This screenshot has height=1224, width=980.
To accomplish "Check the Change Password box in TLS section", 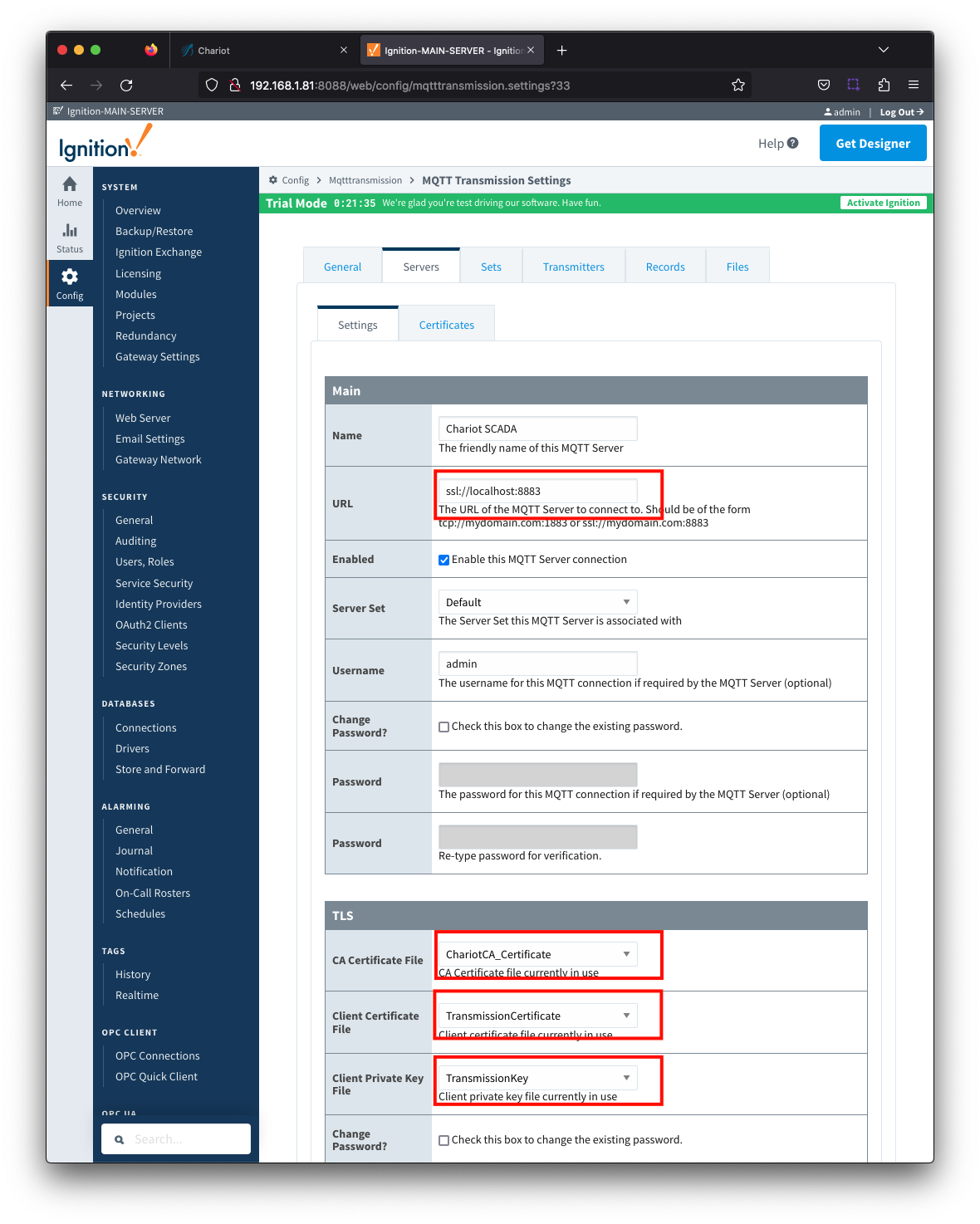I will pos(444,1140).
